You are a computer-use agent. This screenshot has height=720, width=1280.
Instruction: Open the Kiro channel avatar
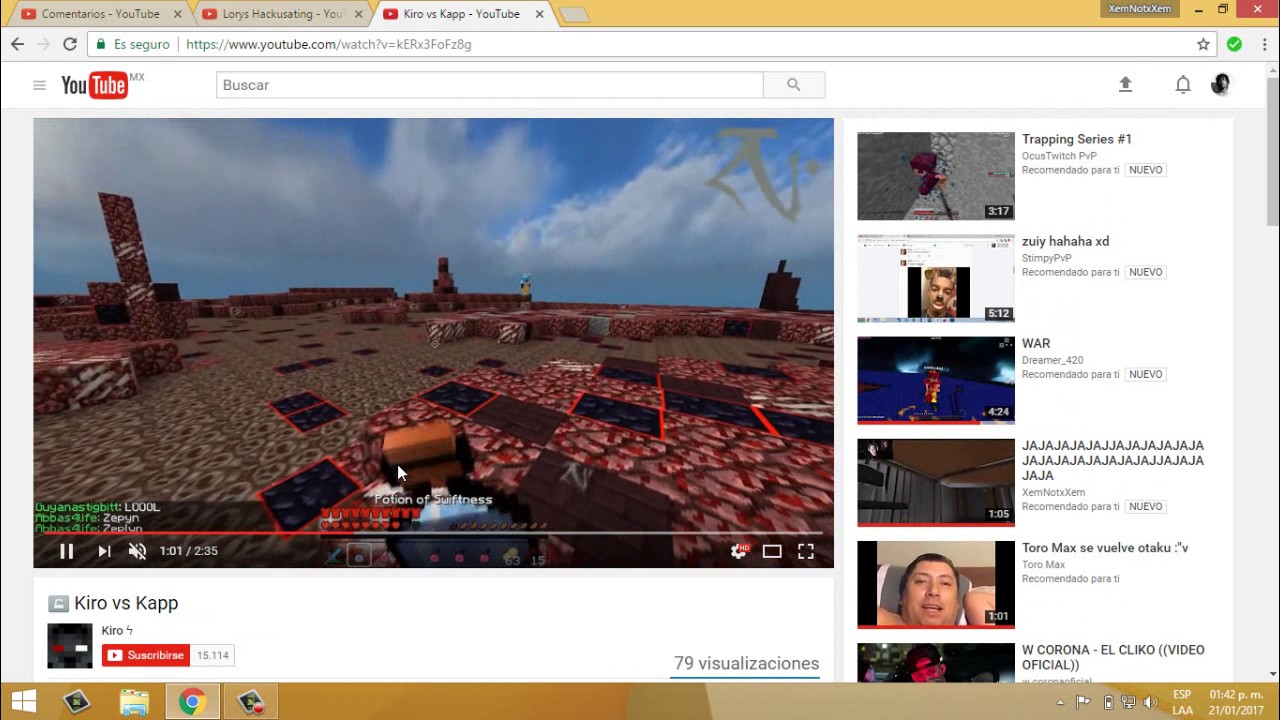(70, 646)
